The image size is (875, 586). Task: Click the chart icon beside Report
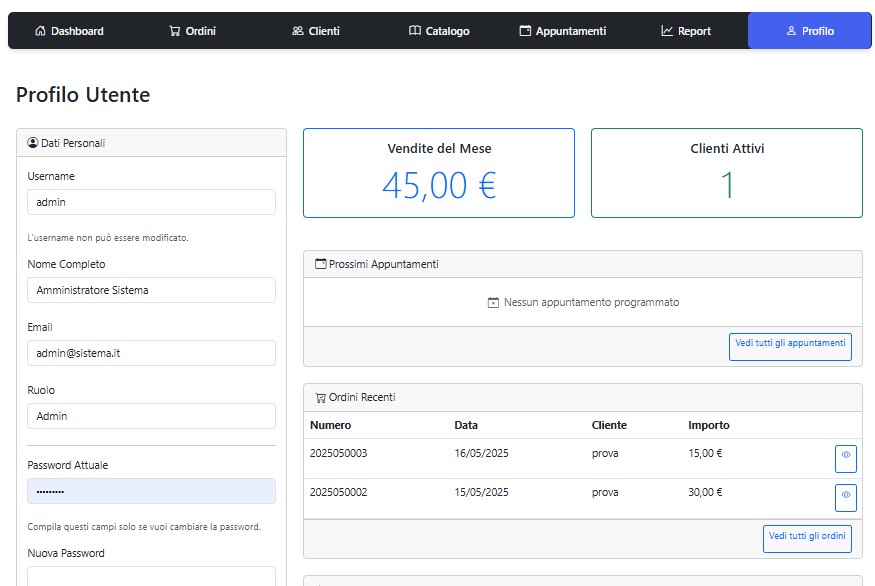pyautogui.click(x=667, y=31)
